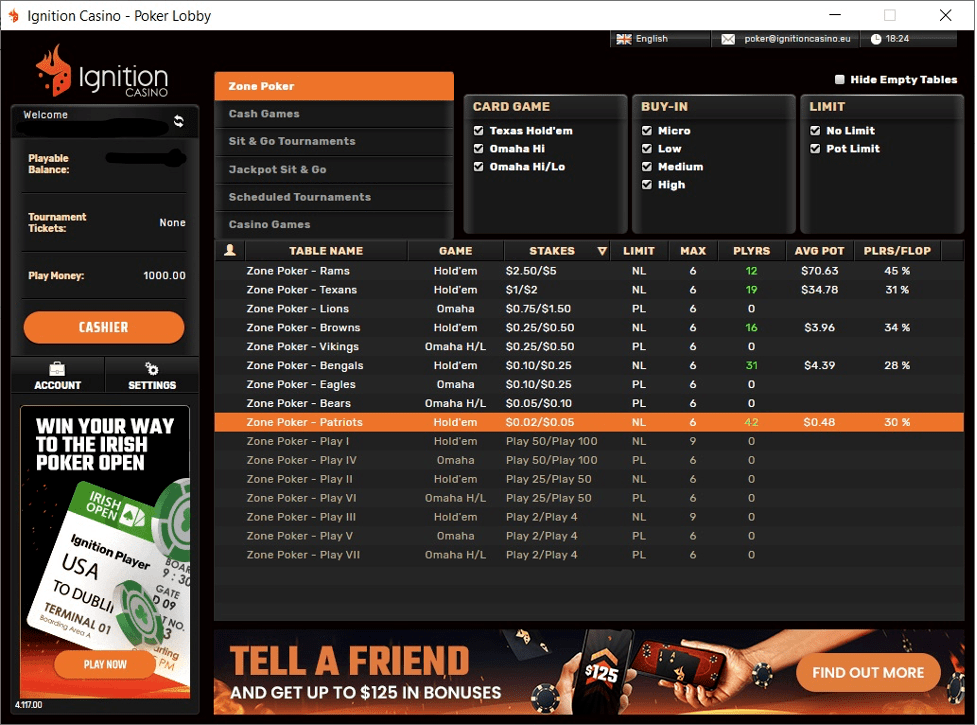Click the Play Money 1000.00 value

[x=164, y=275]
